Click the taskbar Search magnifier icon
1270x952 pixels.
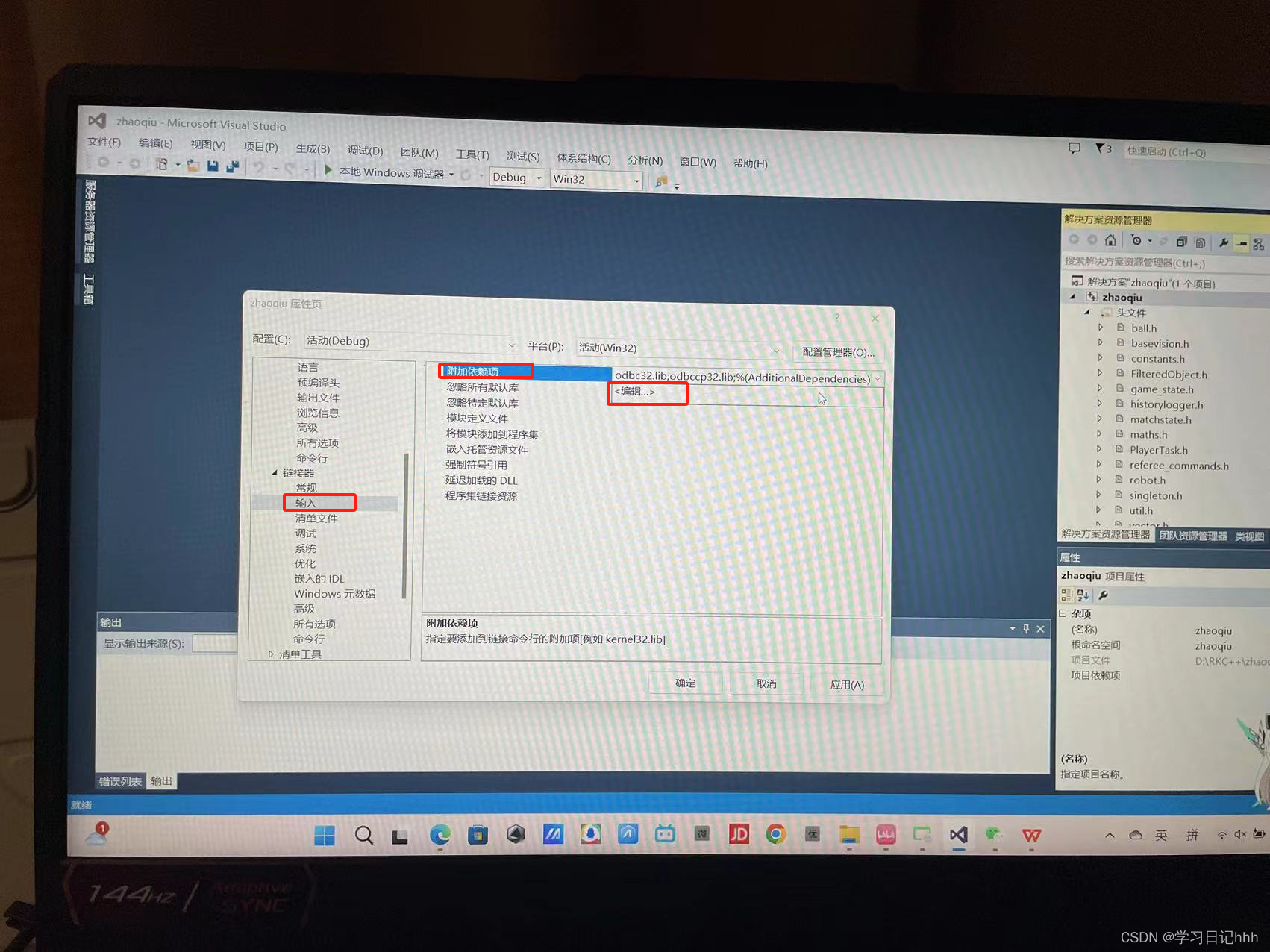(x=364, y=835)
